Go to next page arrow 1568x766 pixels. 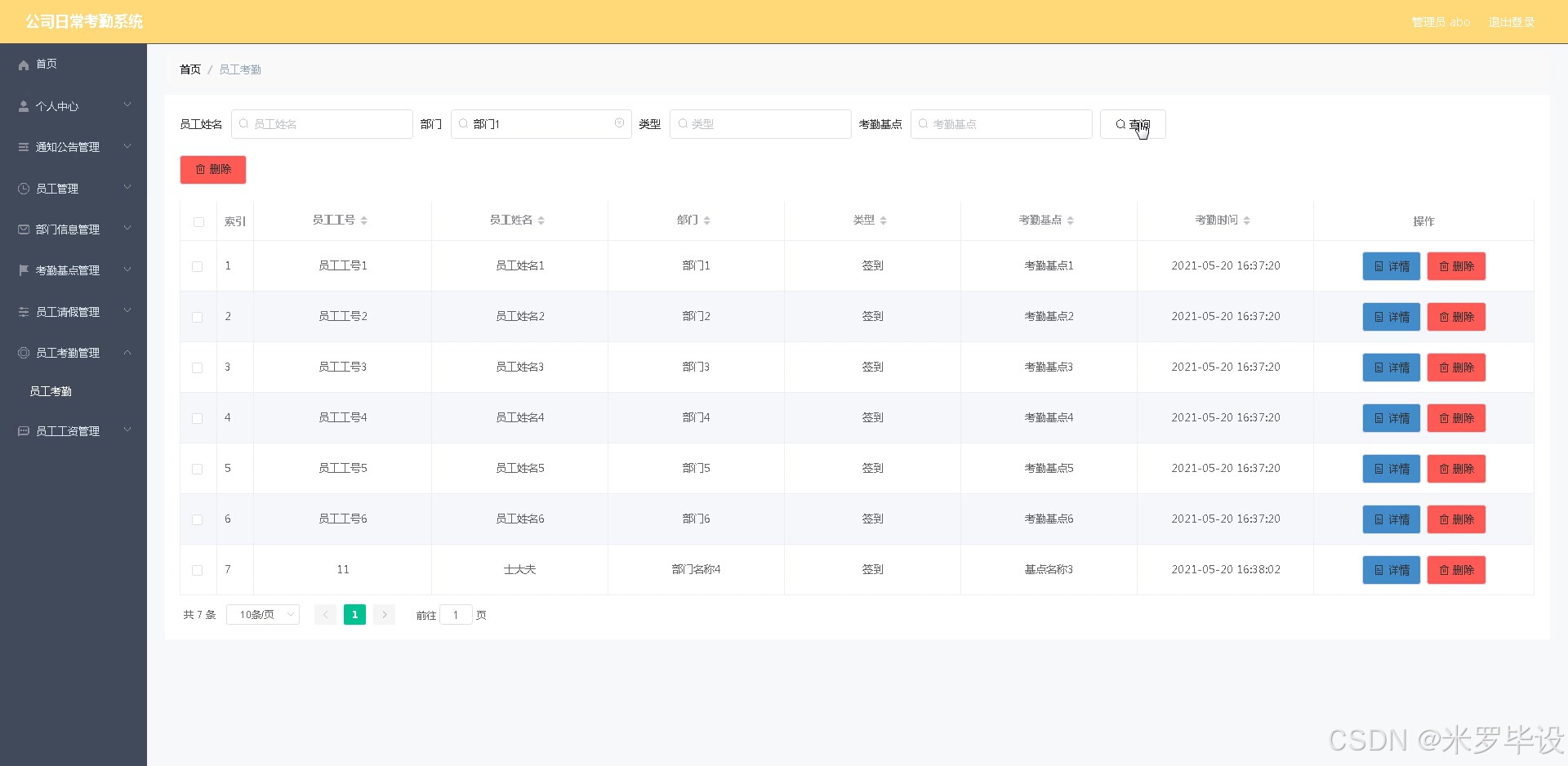pos(384,615)
